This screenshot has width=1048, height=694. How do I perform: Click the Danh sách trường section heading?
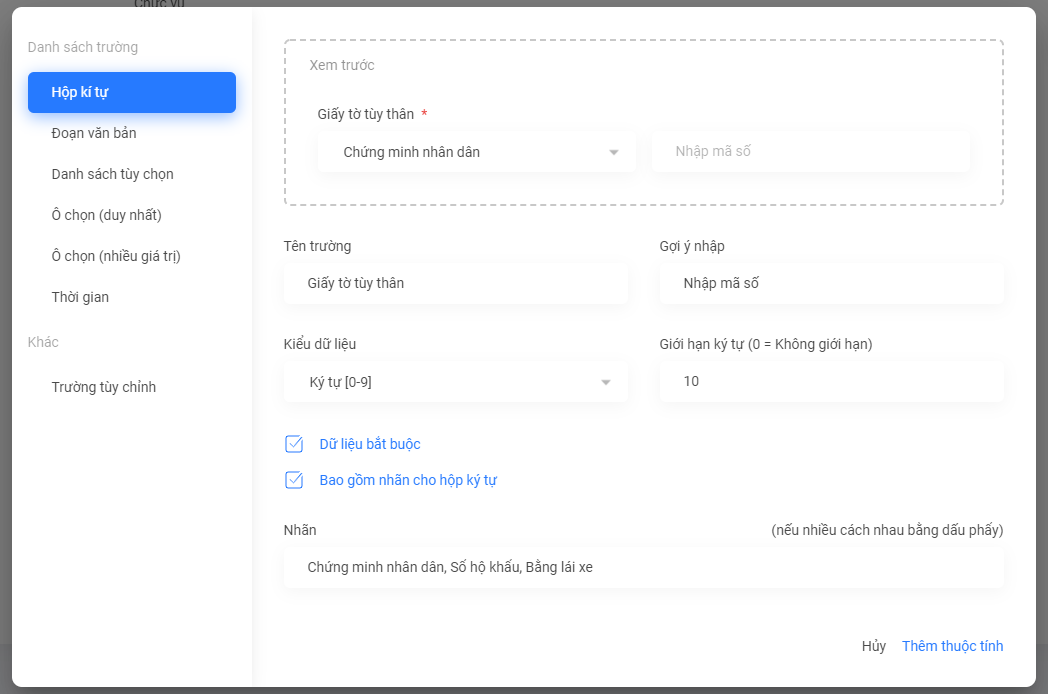(83, 47)
